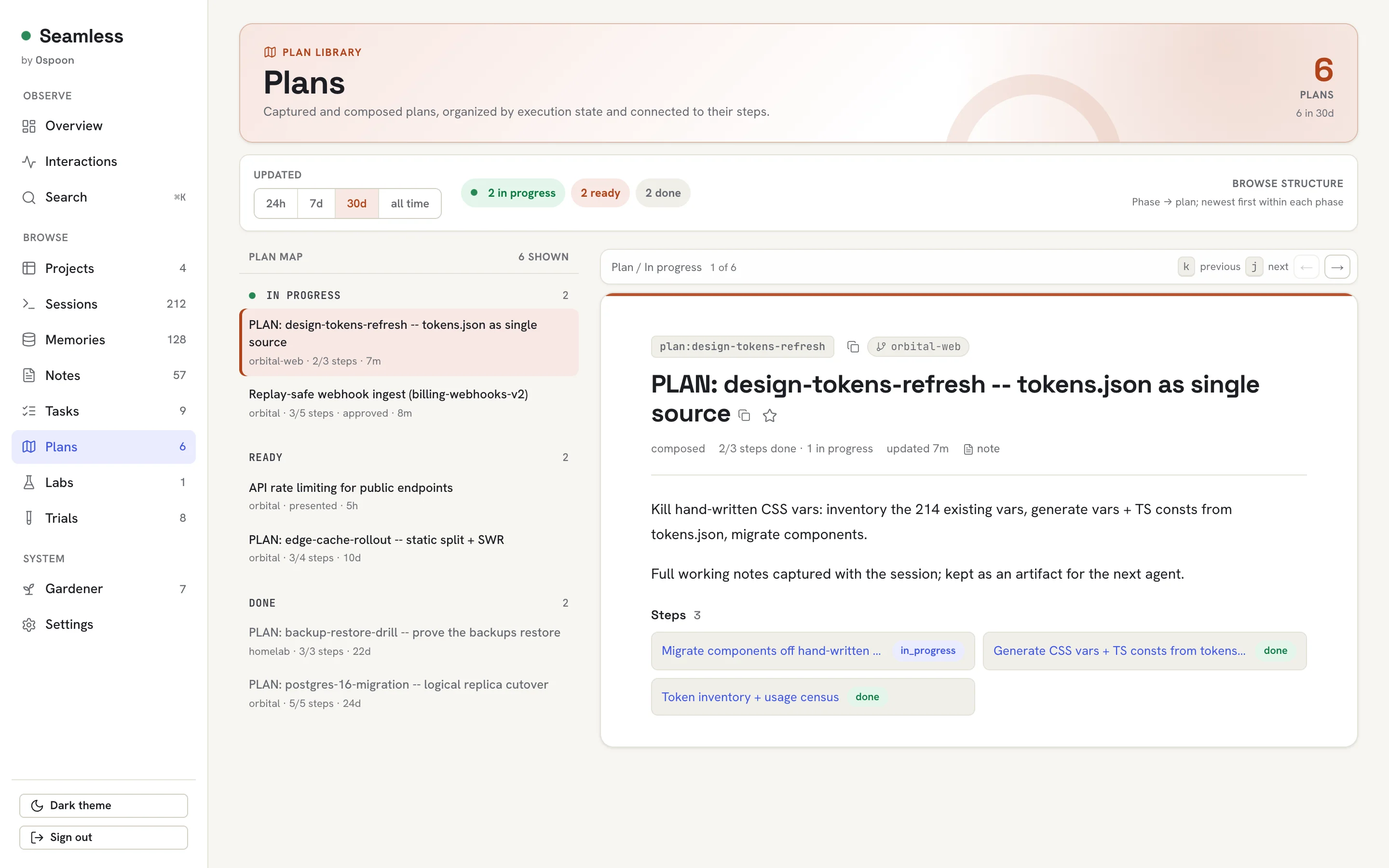
Task: Click the j next shortcut key
Action: click(x=1254, y=266)
